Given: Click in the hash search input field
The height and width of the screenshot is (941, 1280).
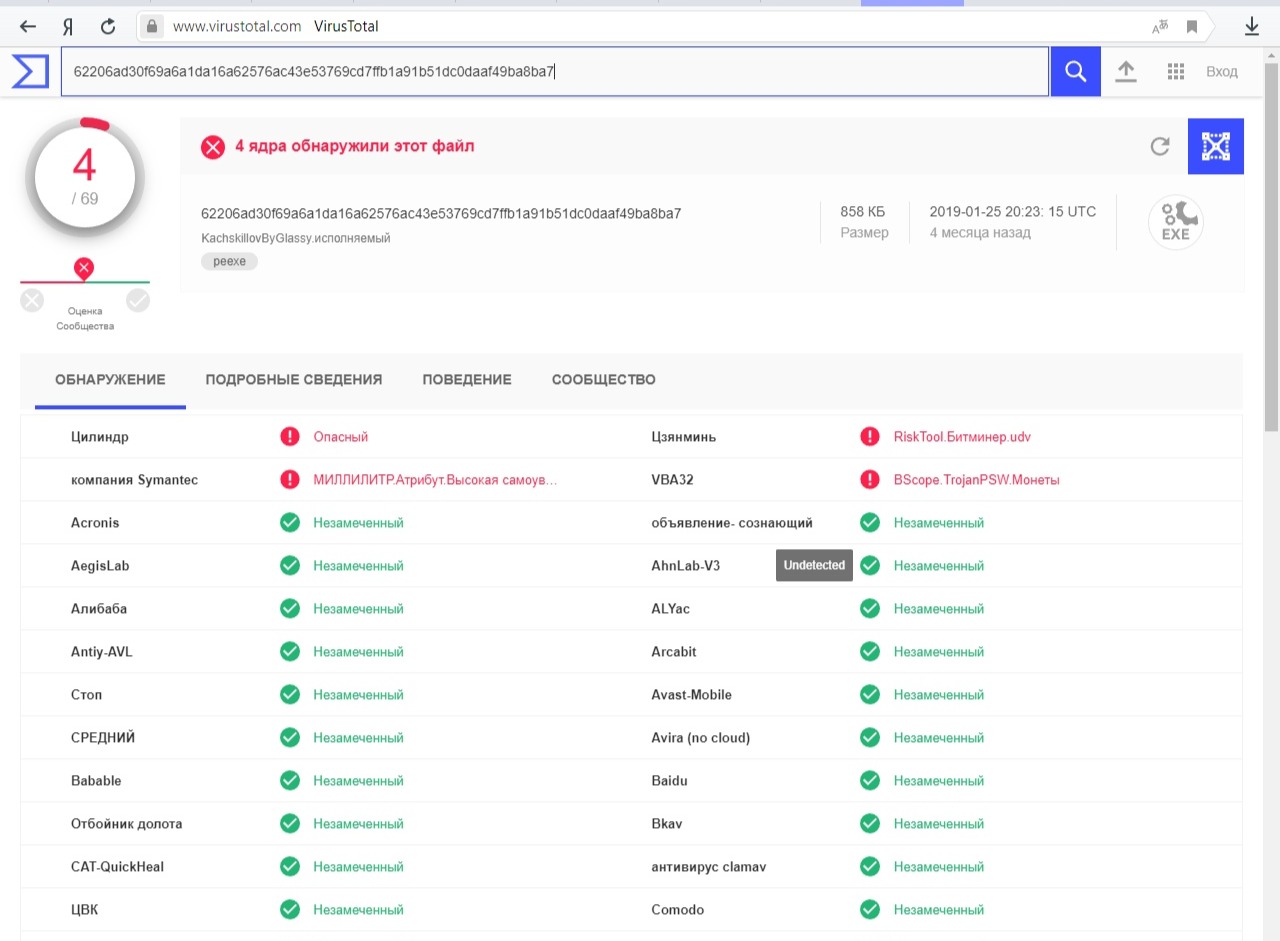Looking at the screenshot, I should [x=555, y=71].
